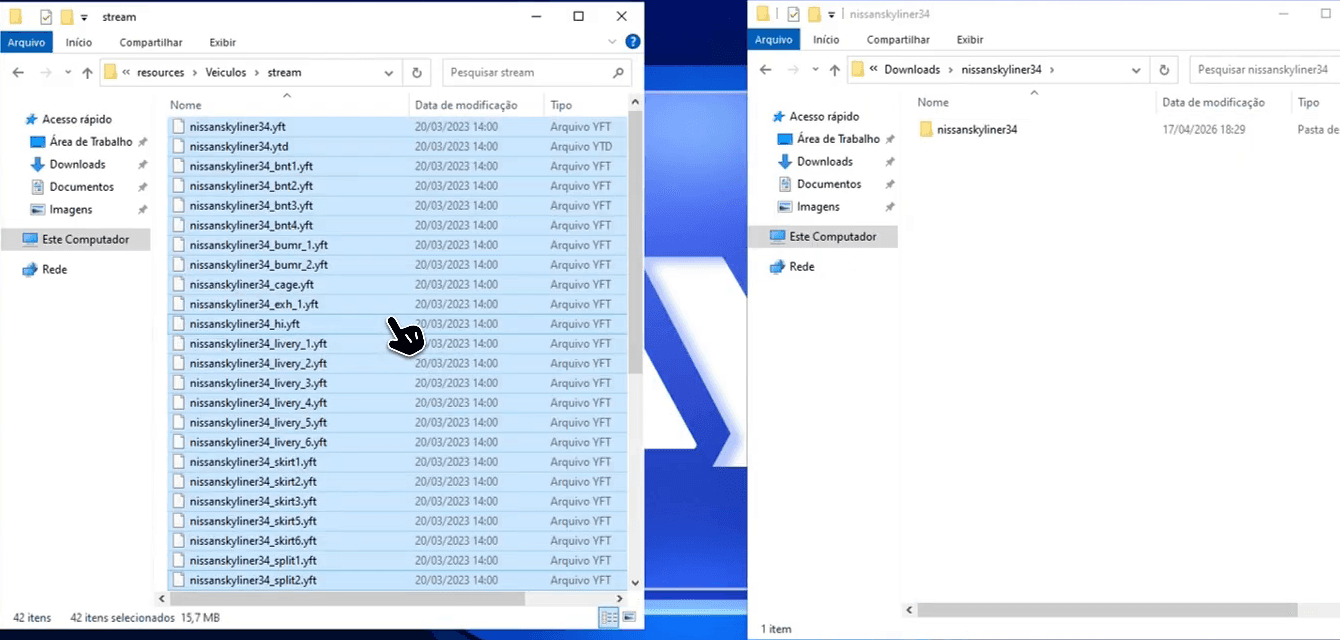
Task: Open the Arquivo tab in the nissanskyliner34 window
Action: point(773,39)
